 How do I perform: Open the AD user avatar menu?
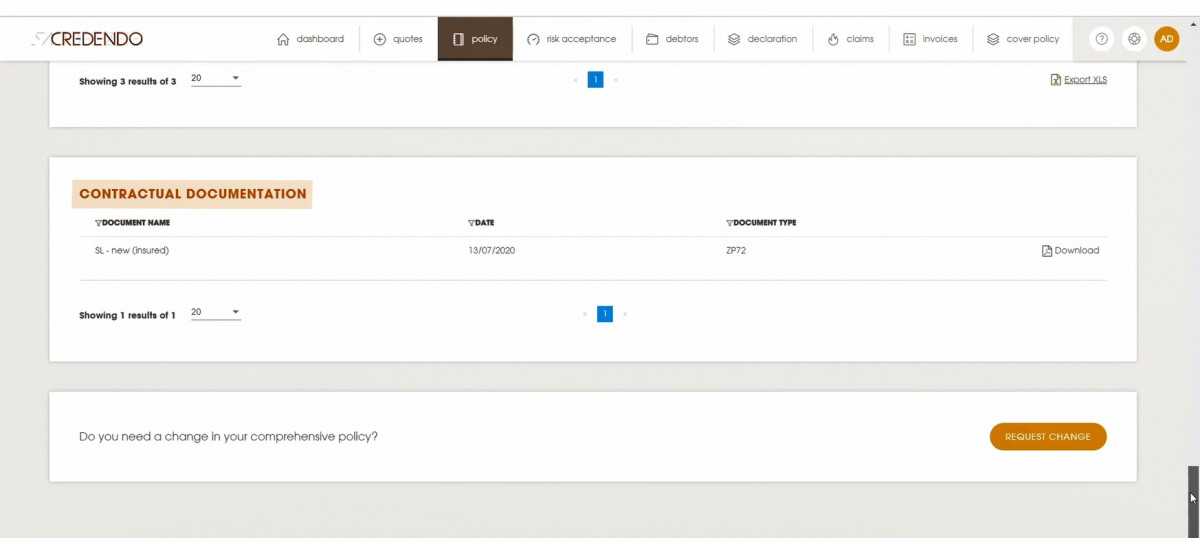[x=1167, y=39]
